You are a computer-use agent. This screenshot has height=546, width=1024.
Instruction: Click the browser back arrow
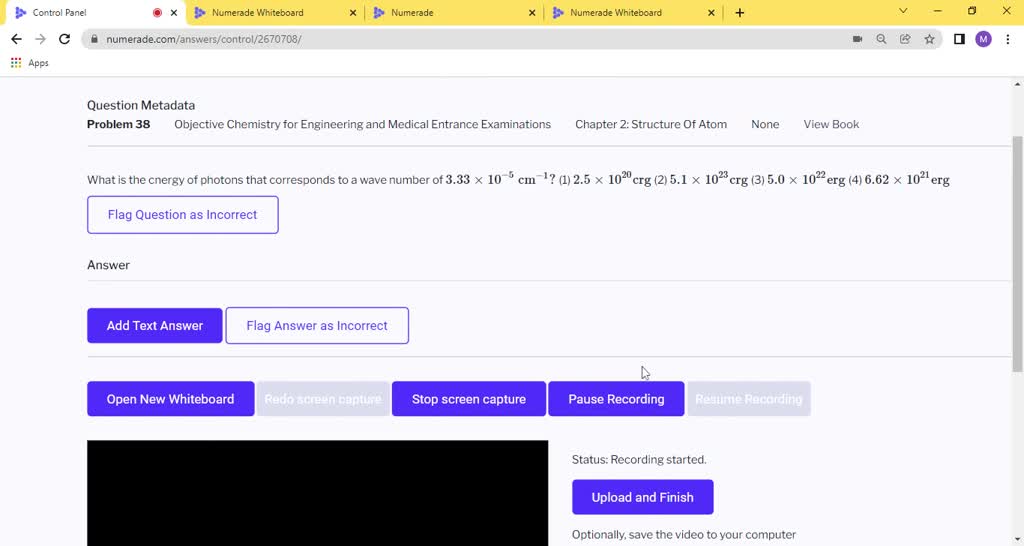(x=16, y=39)
